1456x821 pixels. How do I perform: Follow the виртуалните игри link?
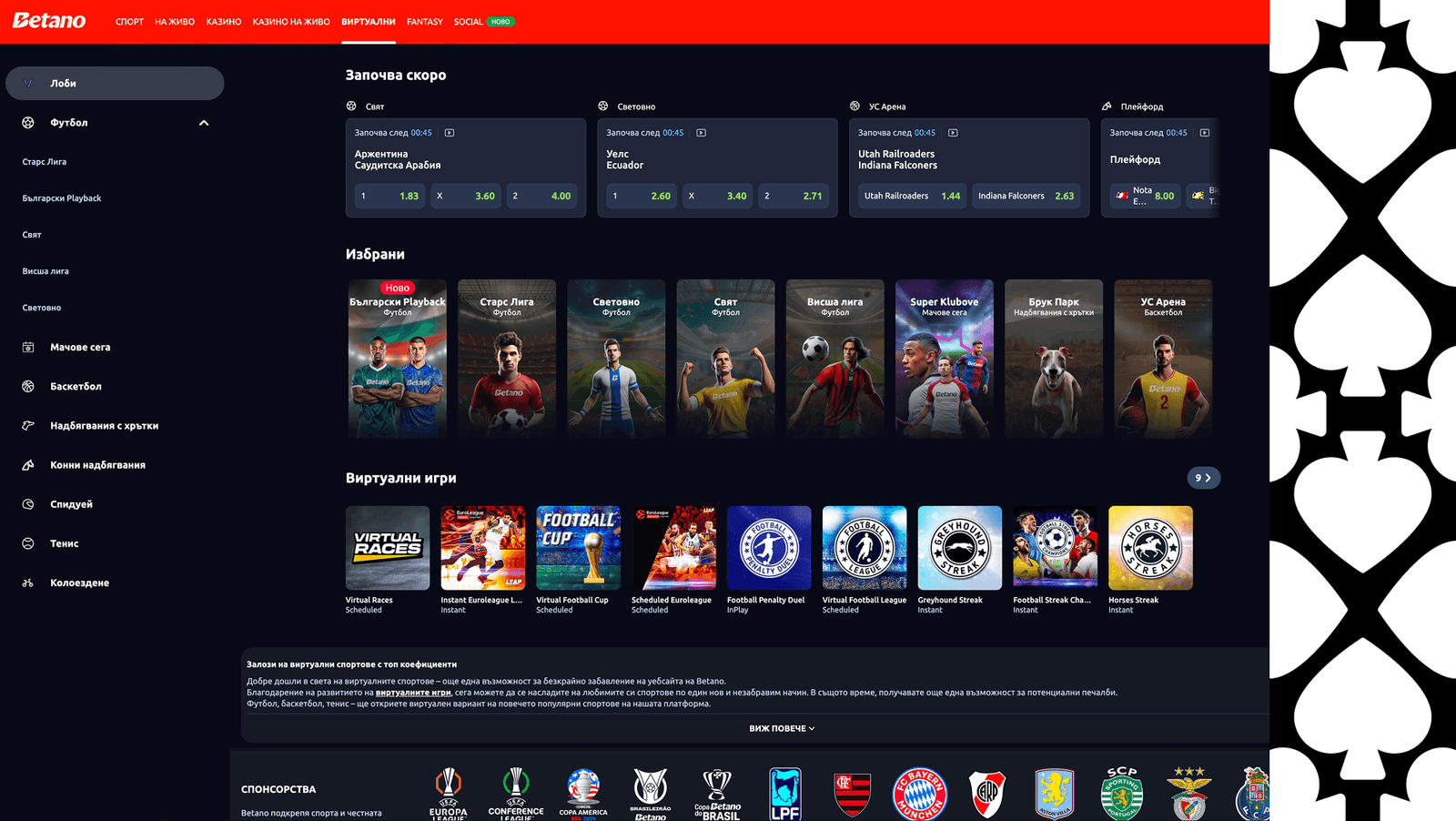[x=413, y=693]
